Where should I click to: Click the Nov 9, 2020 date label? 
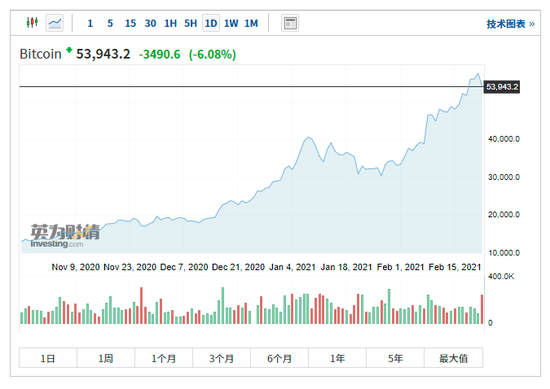click(76, 267)
